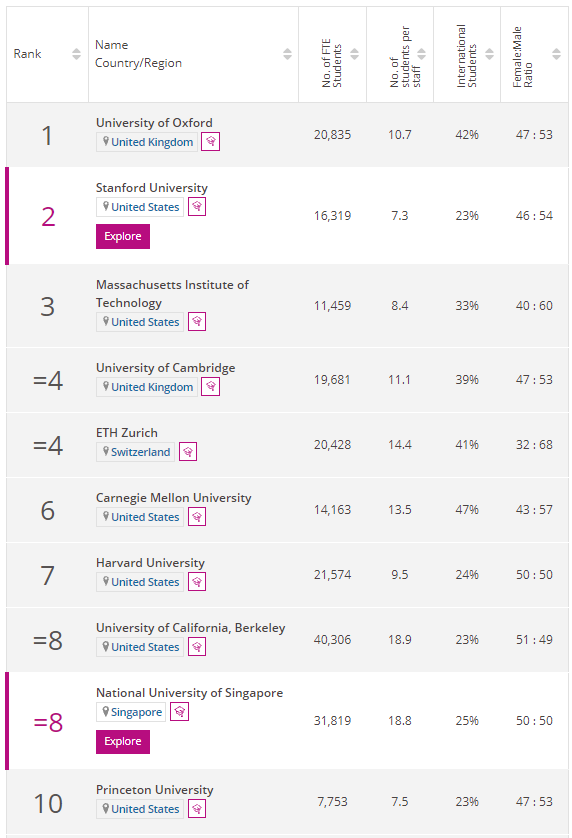
Task: Click graduation cap icon beside Oxford's United Kingdom
Action: tap(211, 142)
